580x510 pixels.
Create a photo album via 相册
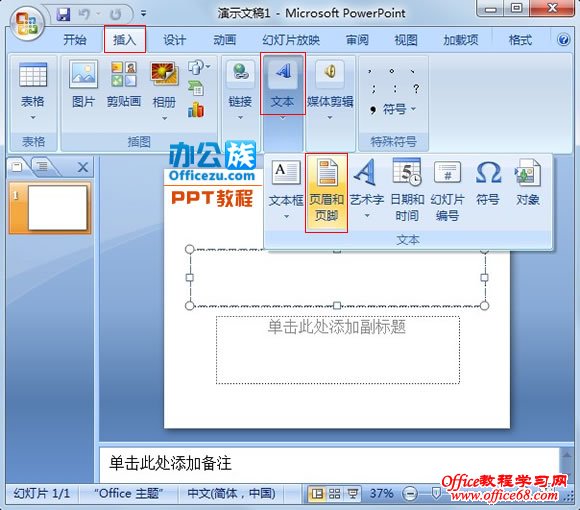164,85
